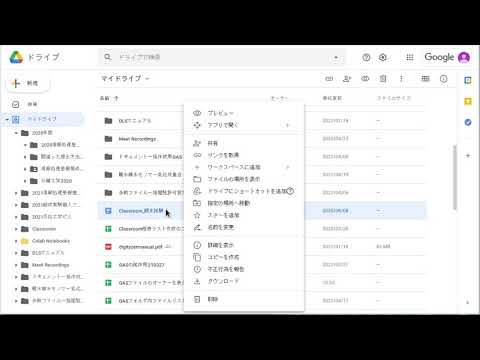Image resolution: width=480 pixels, height=360 pixels.
Task: Choose プレビュー from the context menu
Action: [244, 113]
